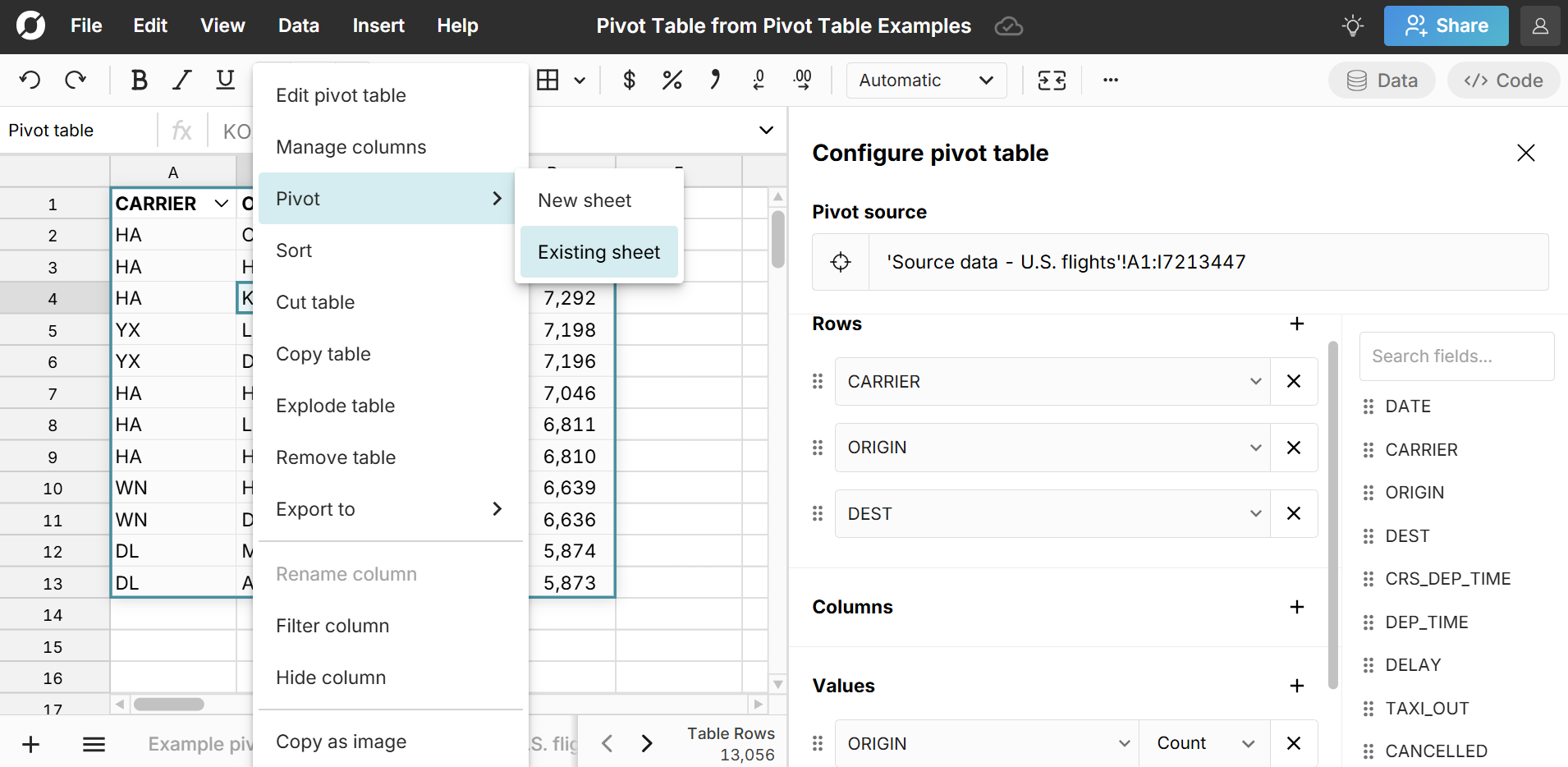Click the Share button
Screen dimensions: 1568x767
click(1446, 25)
